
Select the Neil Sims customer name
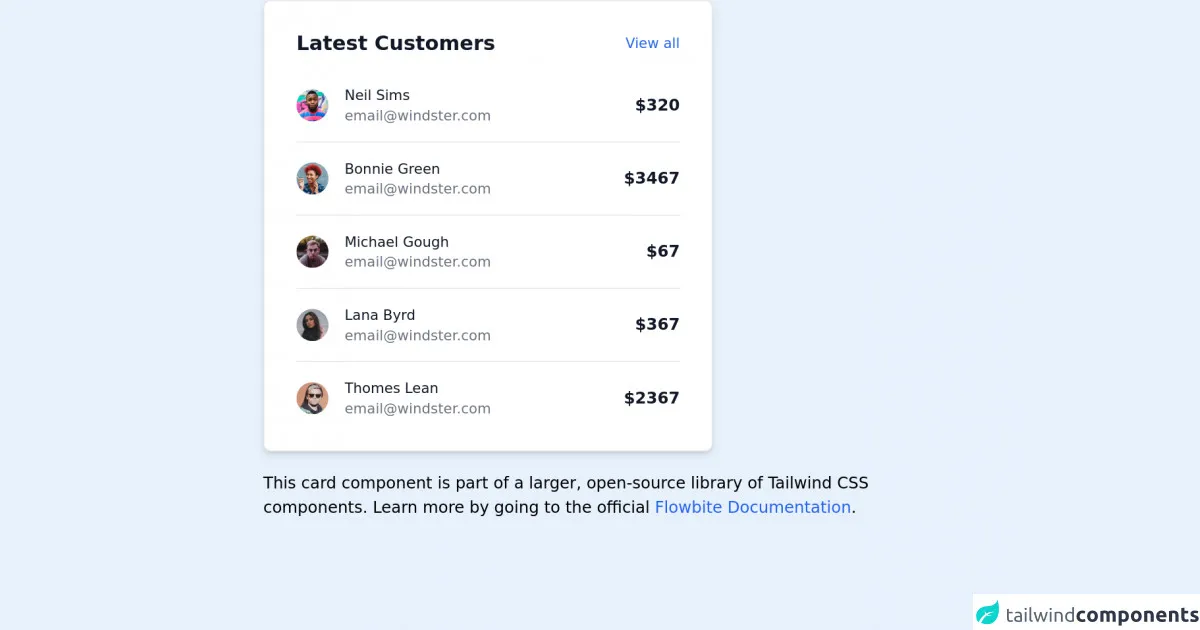pyautogui.click(x=377, y=95)
